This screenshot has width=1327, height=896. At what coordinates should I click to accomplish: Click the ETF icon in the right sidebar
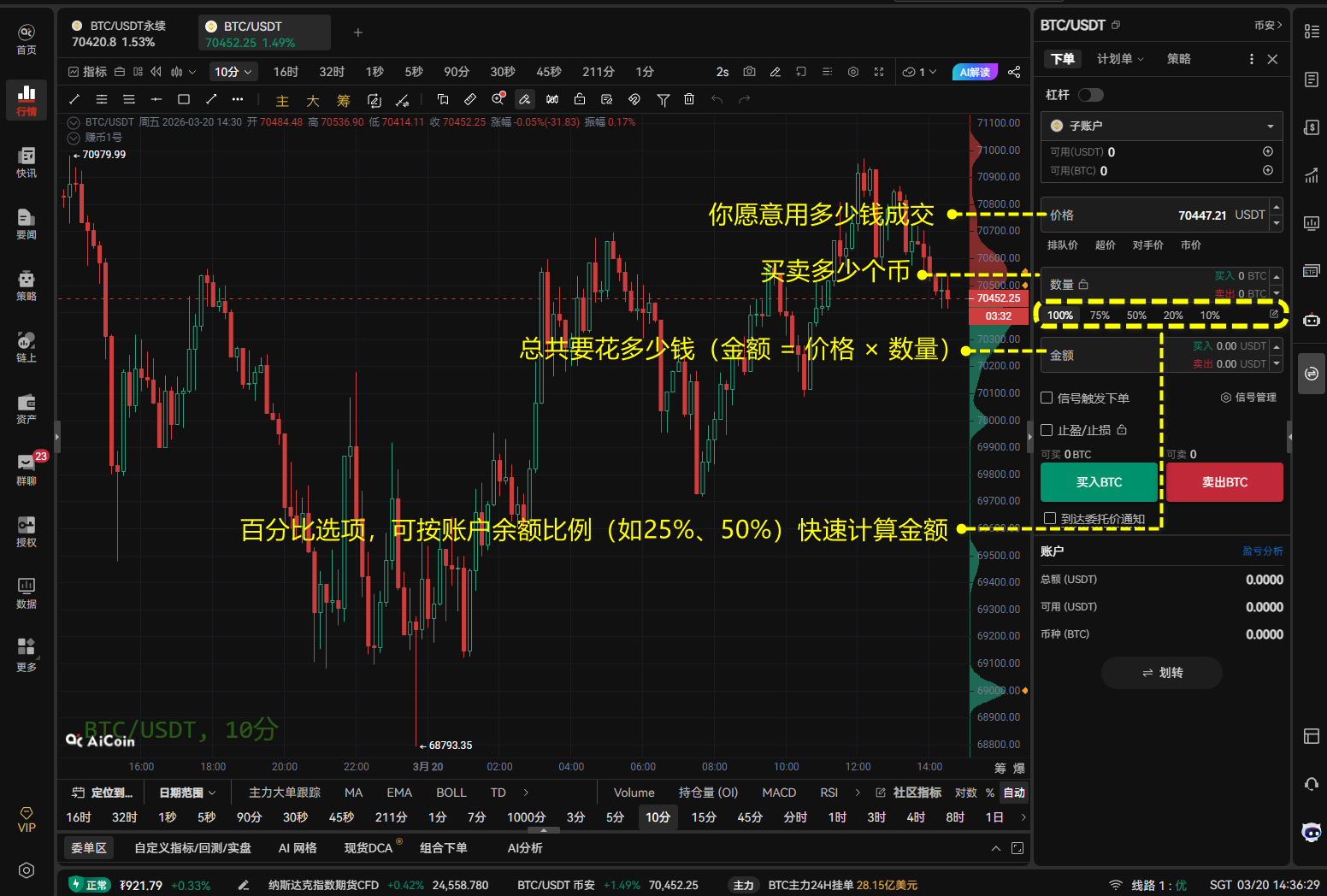(x=1311, y=271)
